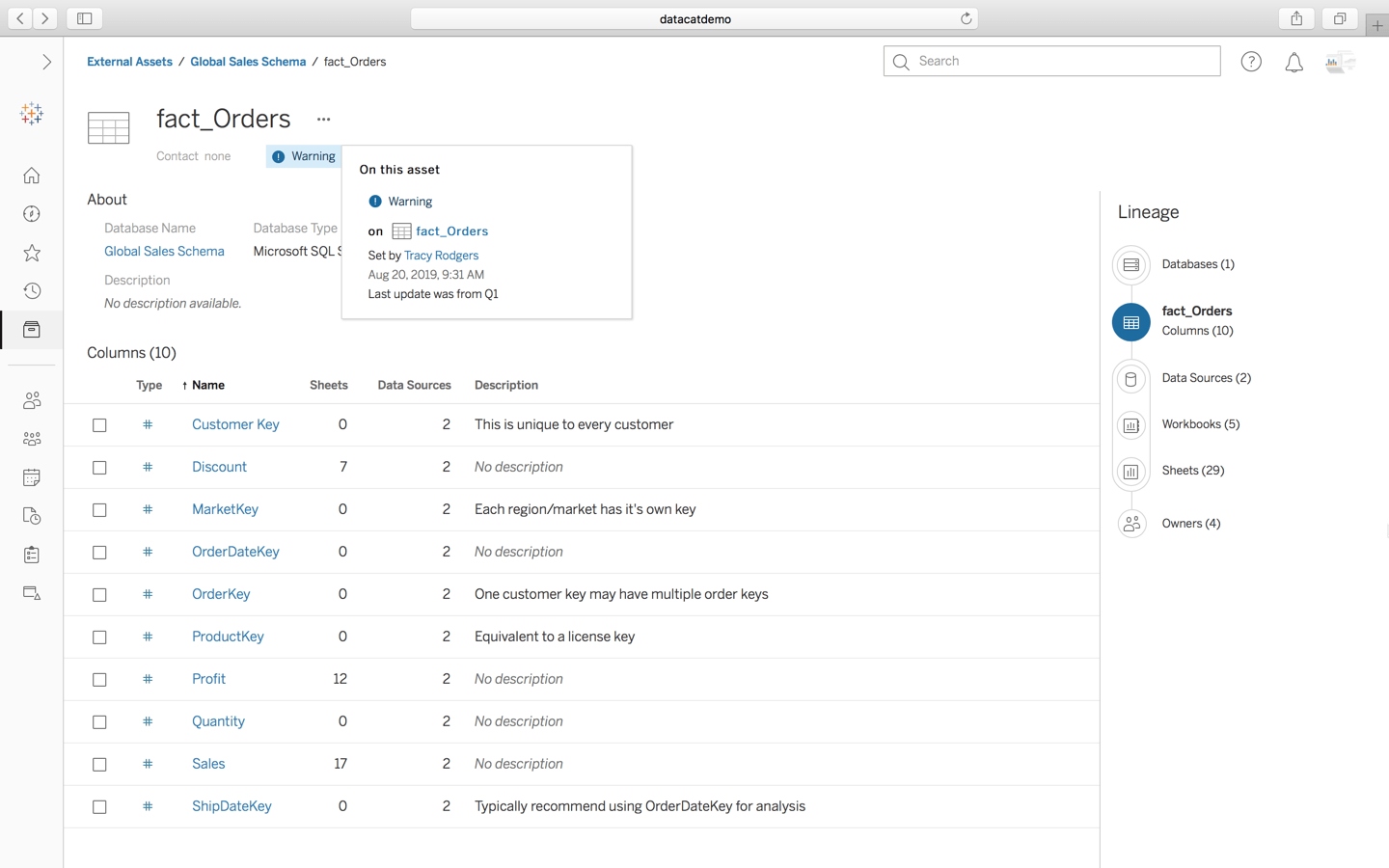This screenshot has width=1389, height=868.
Task: Check the box next to Profit
Action: (x=99, y=679)
